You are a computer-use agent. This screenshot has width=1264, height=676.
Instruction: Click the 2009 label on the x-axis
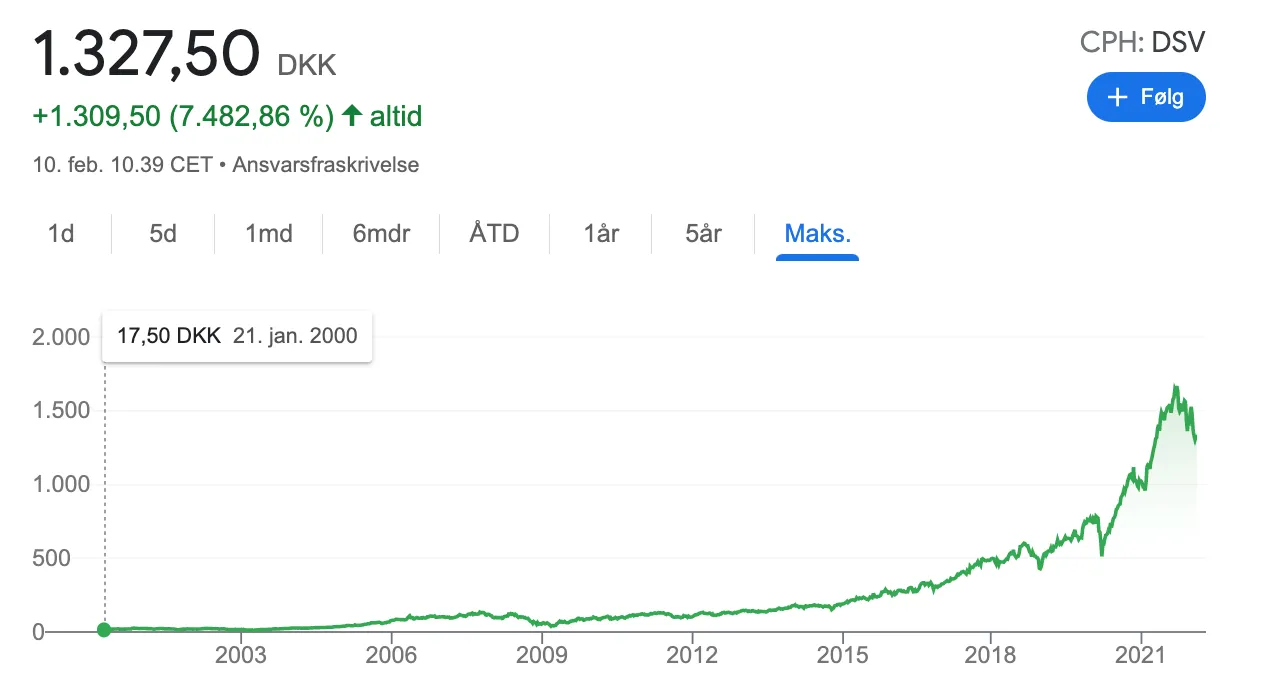[541, 655]
